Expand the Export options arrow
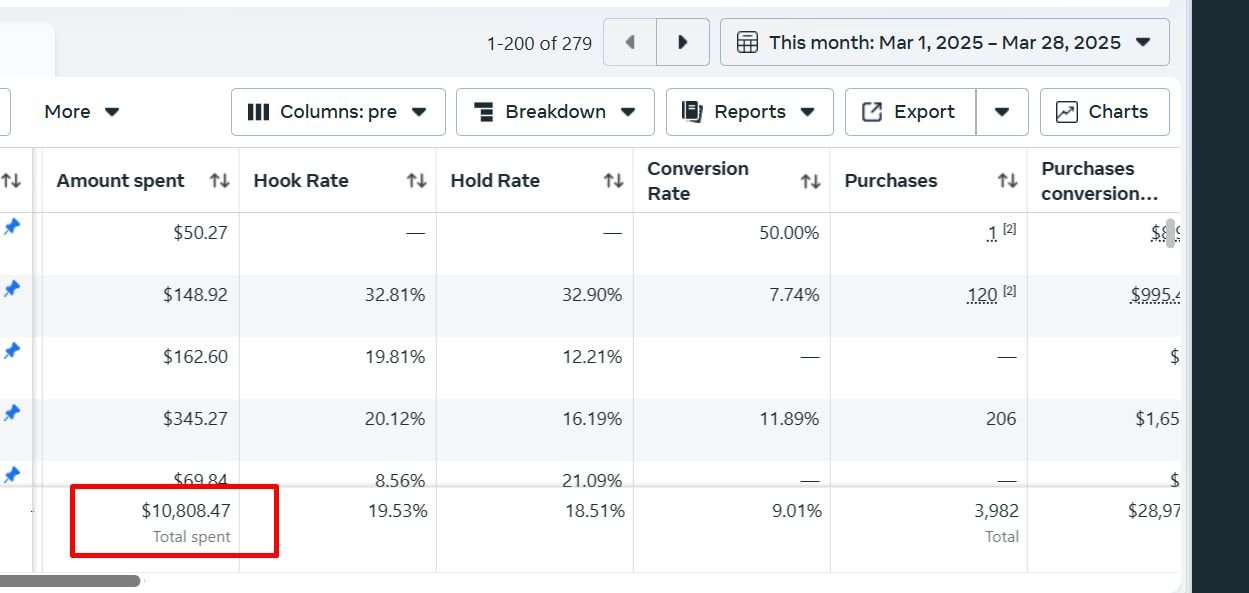 point(1002,112)
